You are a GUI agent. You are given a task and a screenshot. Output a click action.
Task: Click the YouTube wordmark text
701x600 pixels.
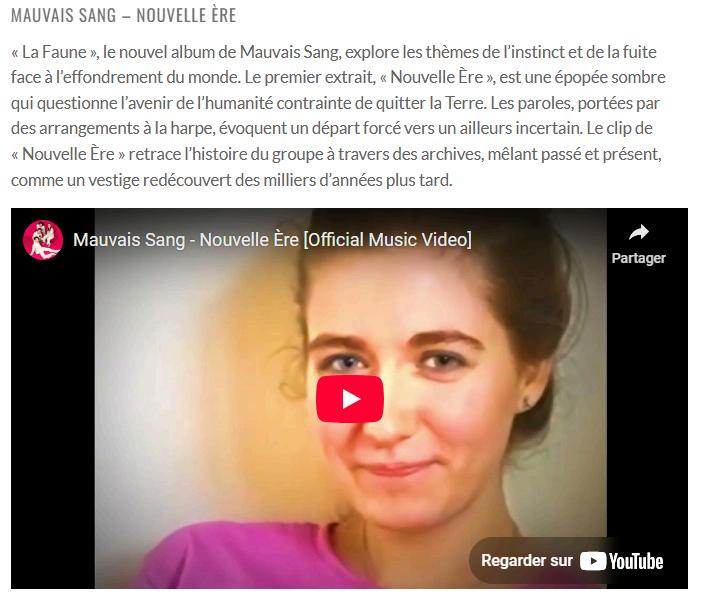636,561
